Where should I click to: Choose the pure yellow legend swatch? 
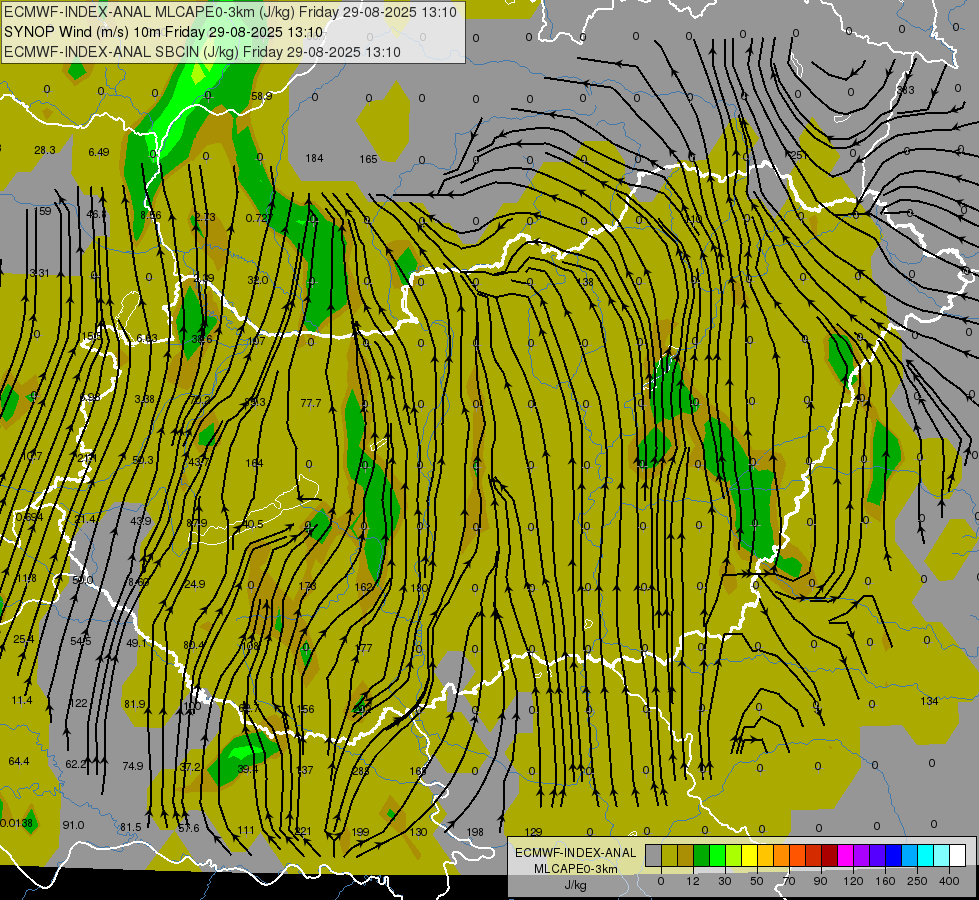click(x=749, y=855)
